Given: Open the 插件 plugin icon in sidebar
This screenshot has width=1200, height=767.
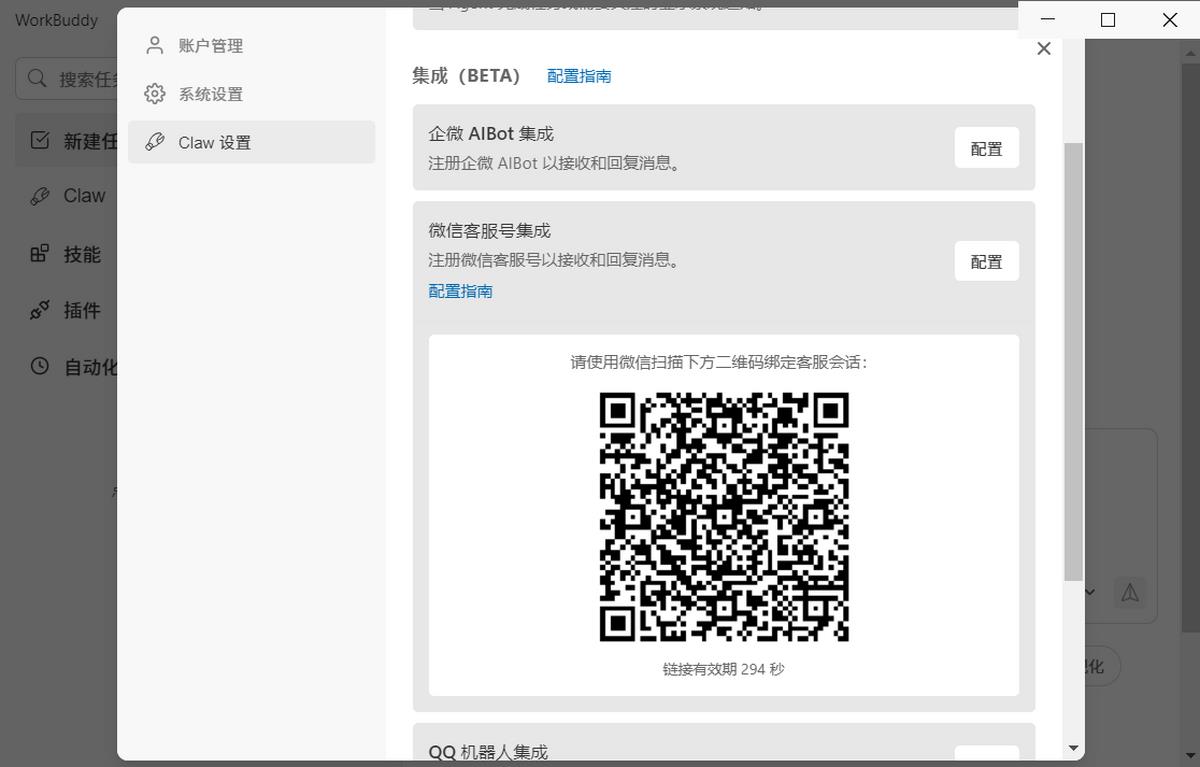Looking at the screenshot, I should [x=40, y=310].
